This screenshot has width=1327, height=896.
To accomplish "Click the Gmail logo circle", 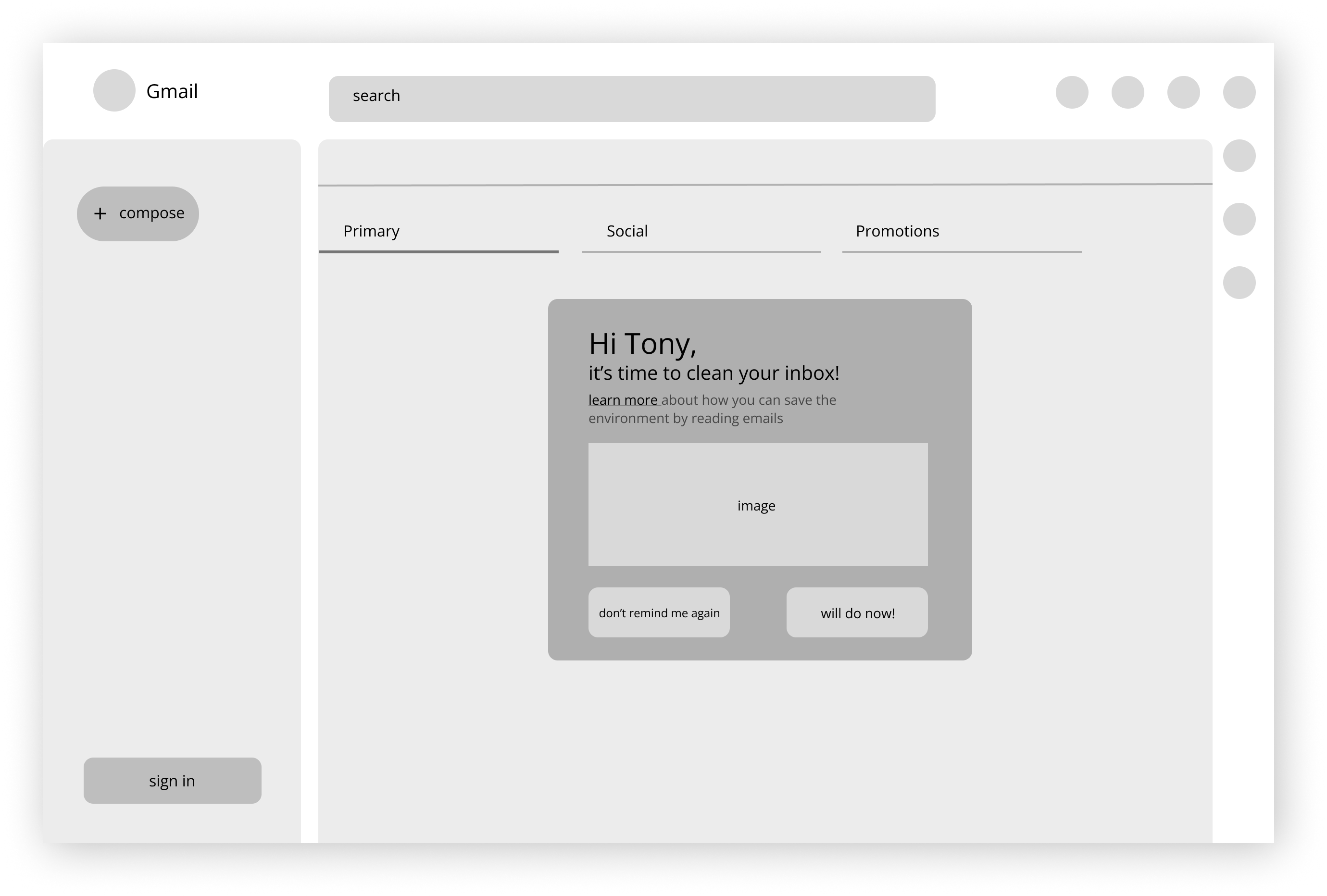I will coord(114,90).
